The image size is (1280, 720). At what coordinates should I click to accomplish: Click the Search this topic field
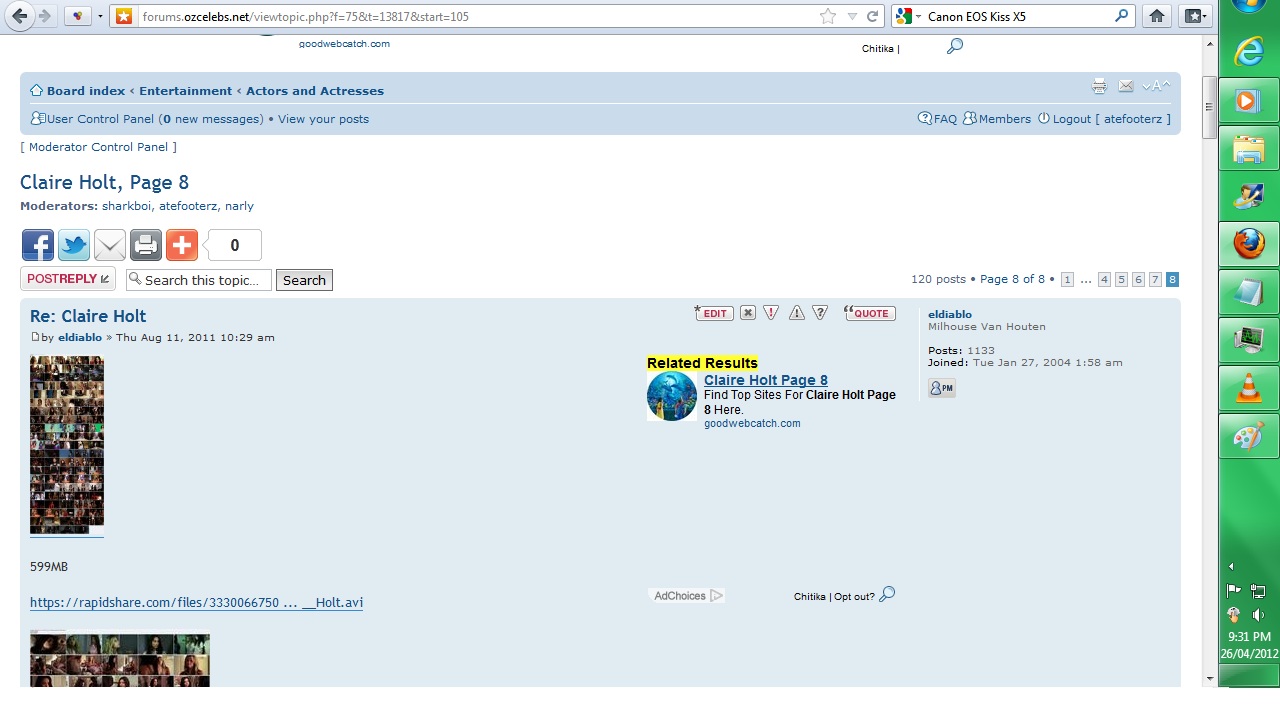tap(200, 280)
